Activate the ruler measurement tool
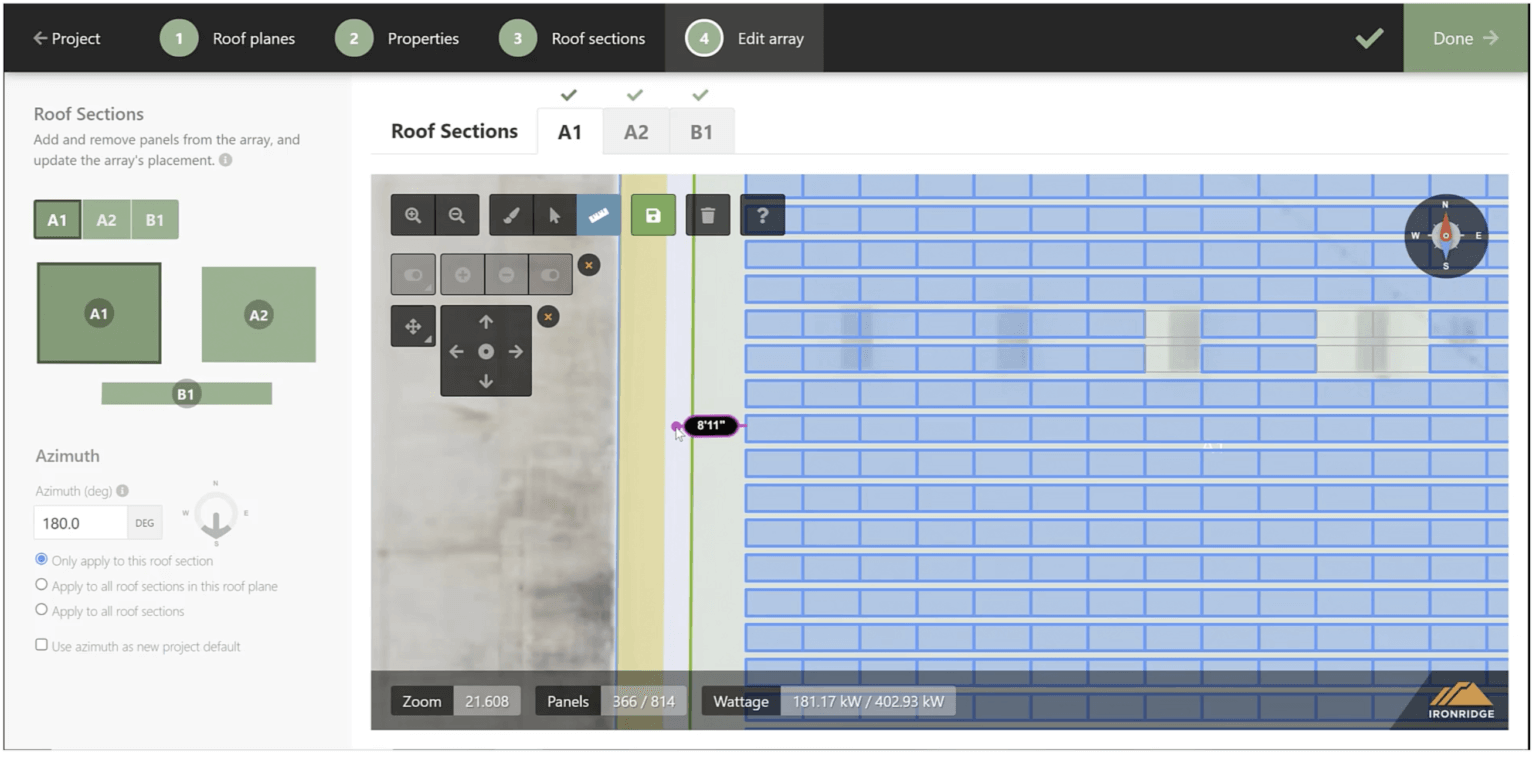Viewport: 1536px width, 757px height. (x=598, y=215)
